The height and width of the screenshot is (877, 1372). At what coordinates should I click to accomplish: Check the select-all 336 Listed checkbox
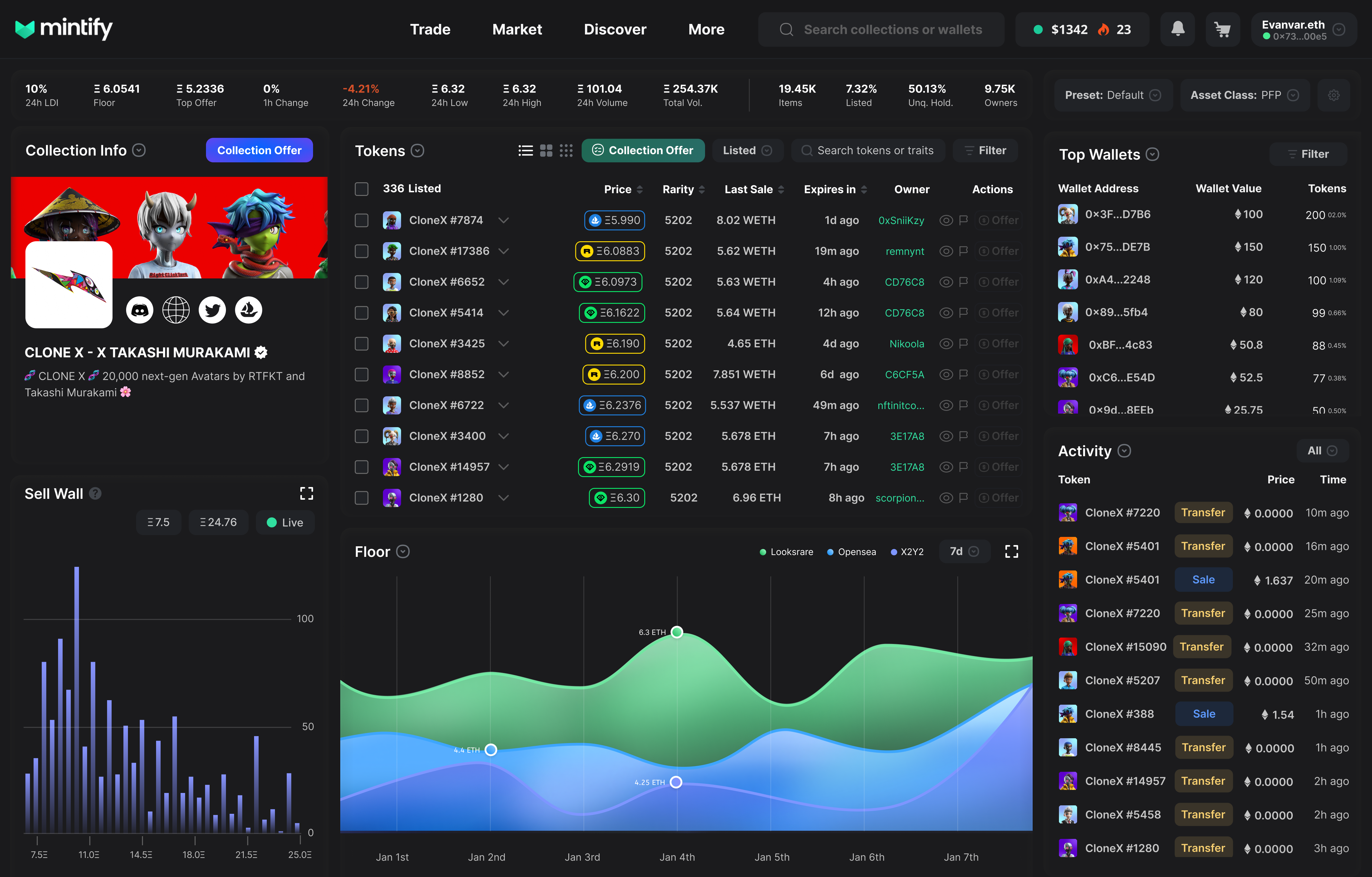(362, 189)
